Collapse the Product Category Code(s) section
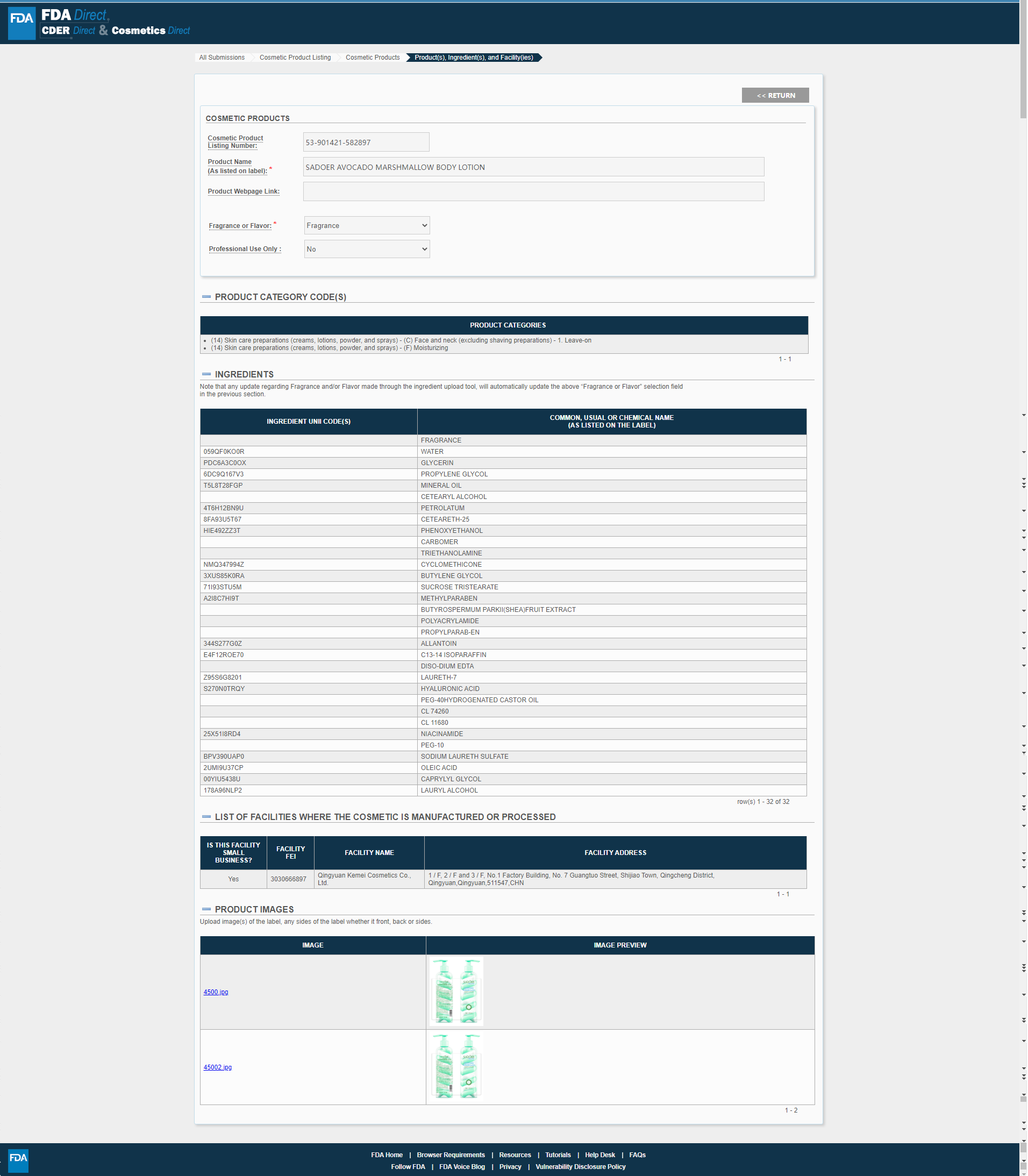1028x1176 pixels. [206, 297]
